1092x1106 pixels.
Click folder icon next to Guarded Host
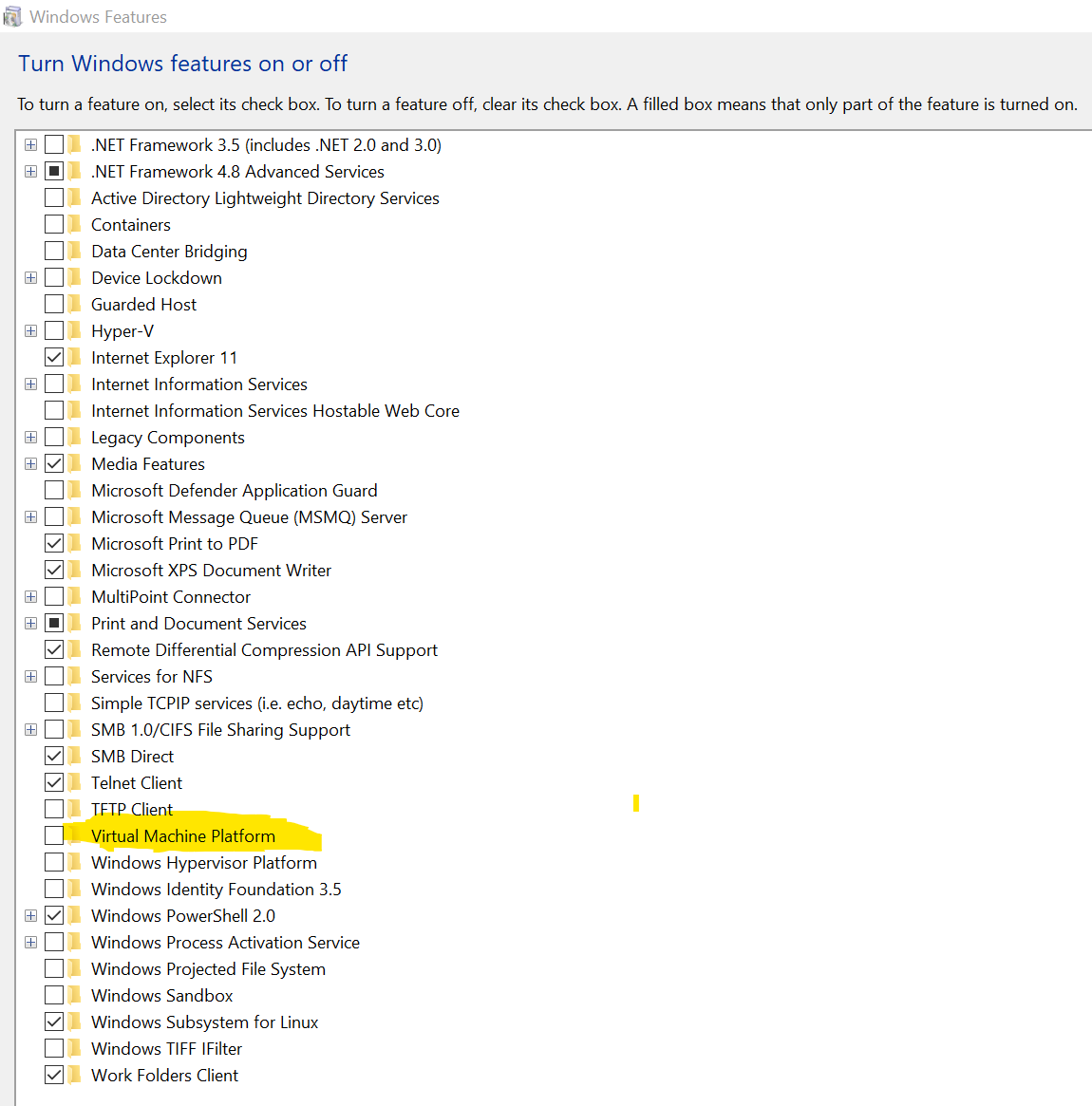75,304
